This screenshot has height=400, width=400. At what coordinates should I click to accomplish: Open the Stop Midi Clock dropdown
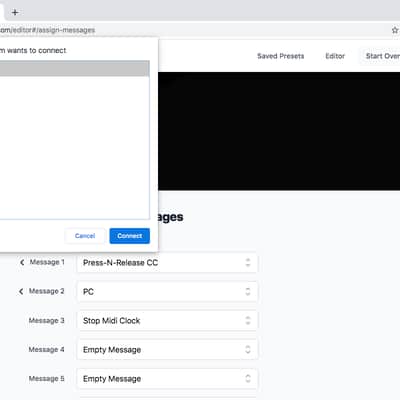pos(167,321)
